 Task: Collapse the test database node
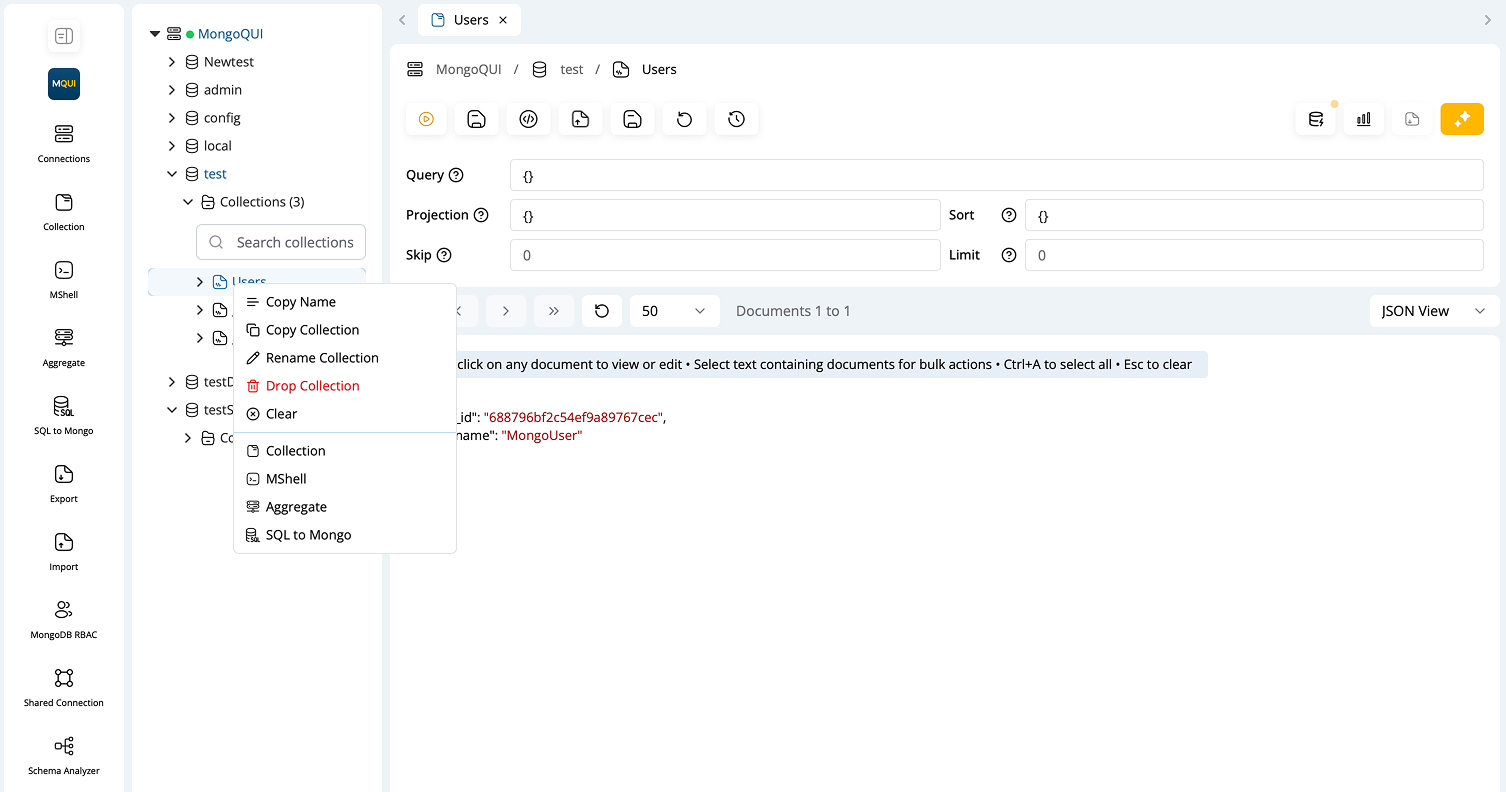[172, 174]
